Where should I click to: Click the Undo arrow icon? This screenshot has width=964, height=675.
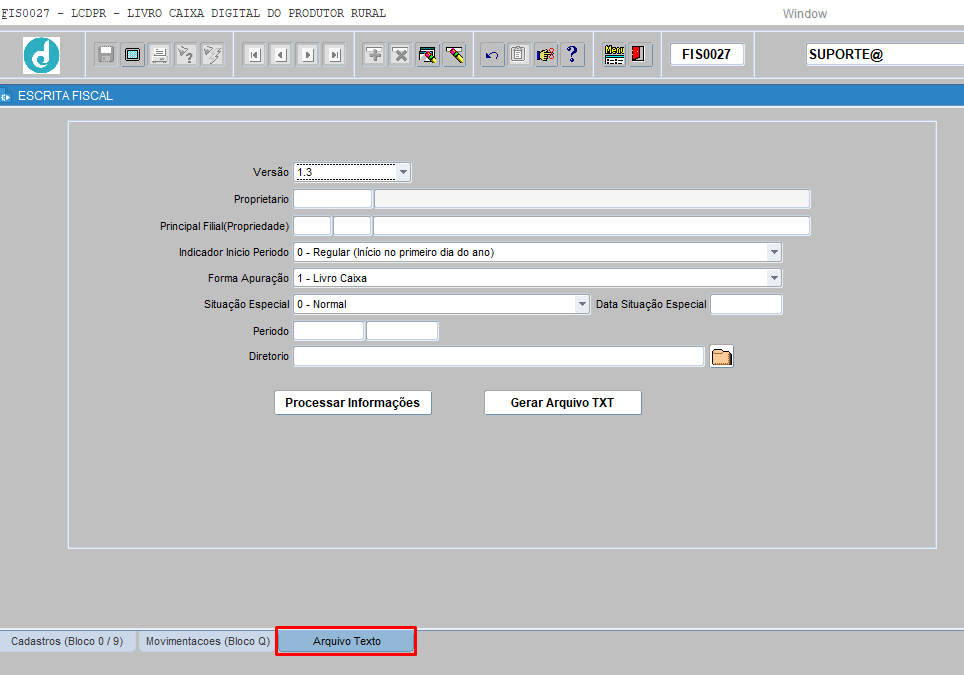point(492,55)
